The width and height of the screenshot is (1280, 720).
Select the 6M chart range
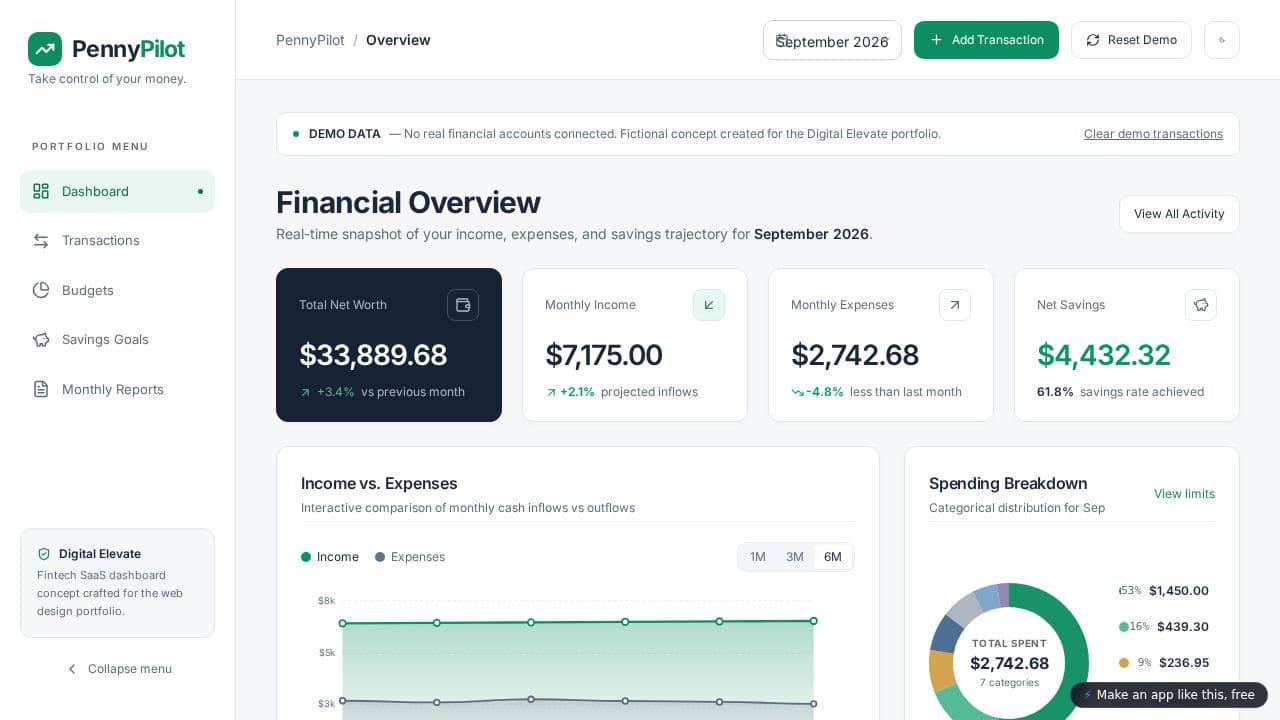click(x=833, y=557)
